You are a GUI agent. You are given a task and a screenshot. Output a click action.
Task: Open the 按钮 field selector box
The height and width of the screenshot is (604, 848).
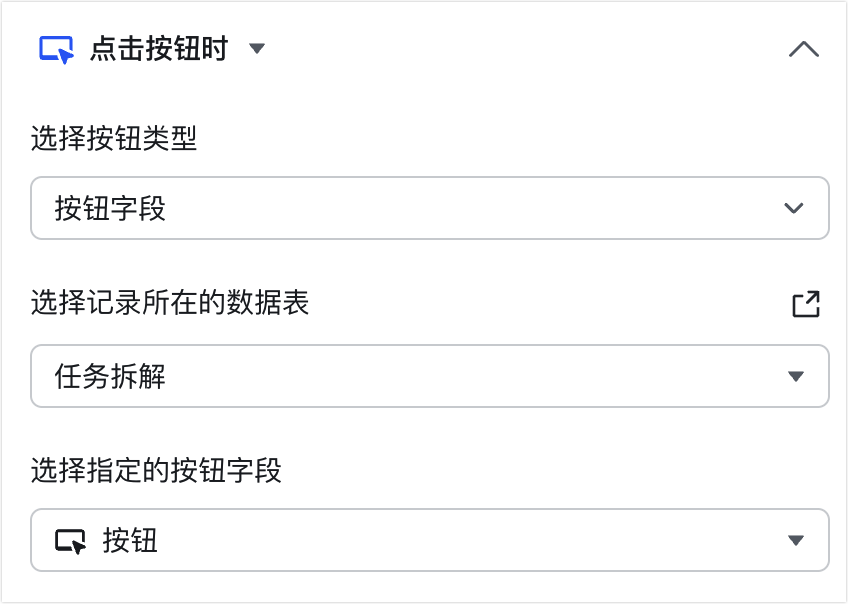(430, 540)
